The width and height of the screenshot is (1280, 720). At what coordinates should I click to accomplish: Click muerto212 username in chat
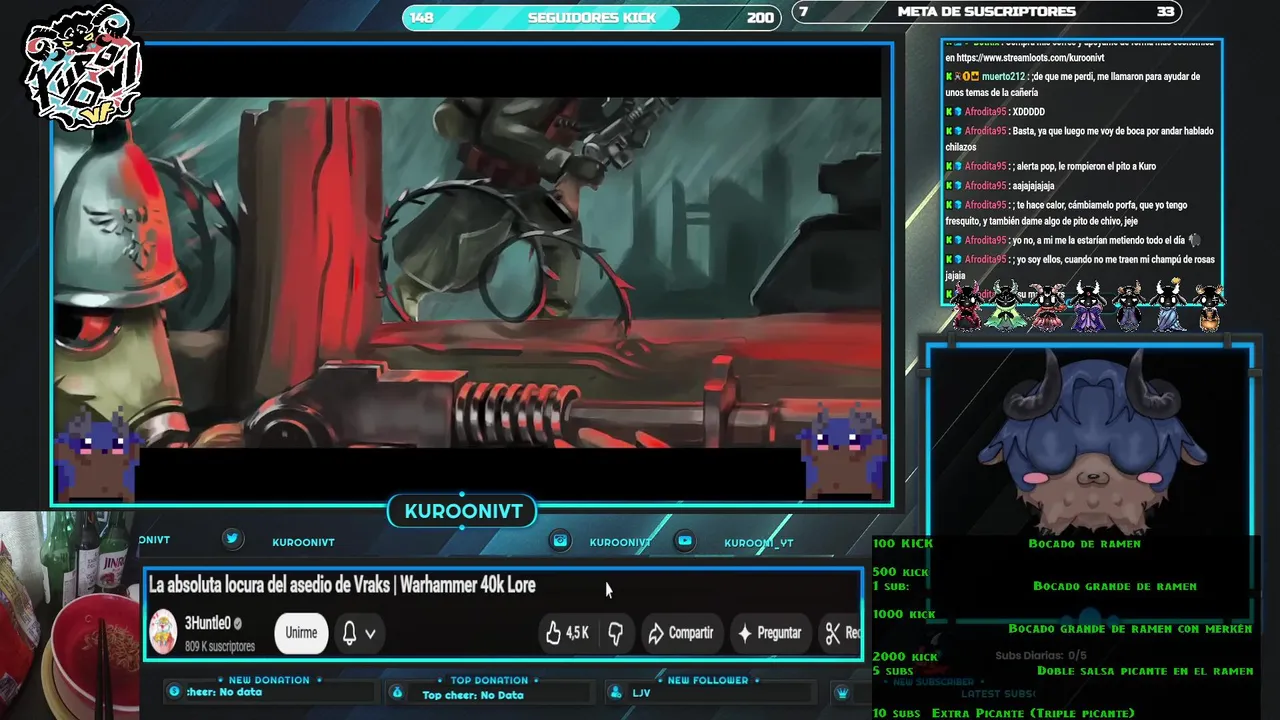(1003, 77)
